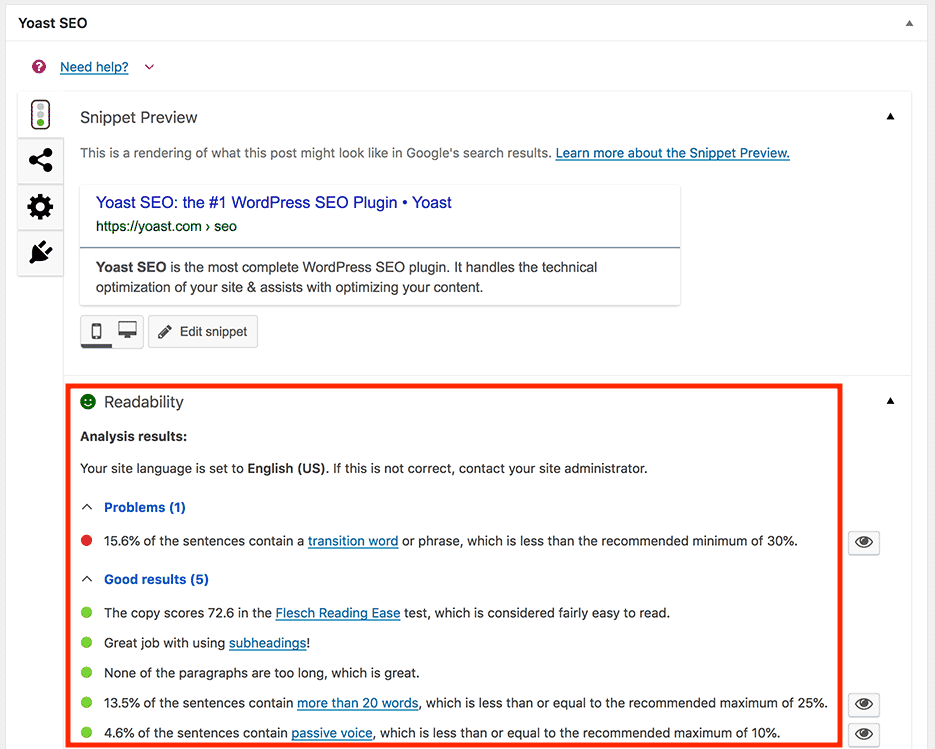Open the Flesch Reading Ease link

point(338,613)
